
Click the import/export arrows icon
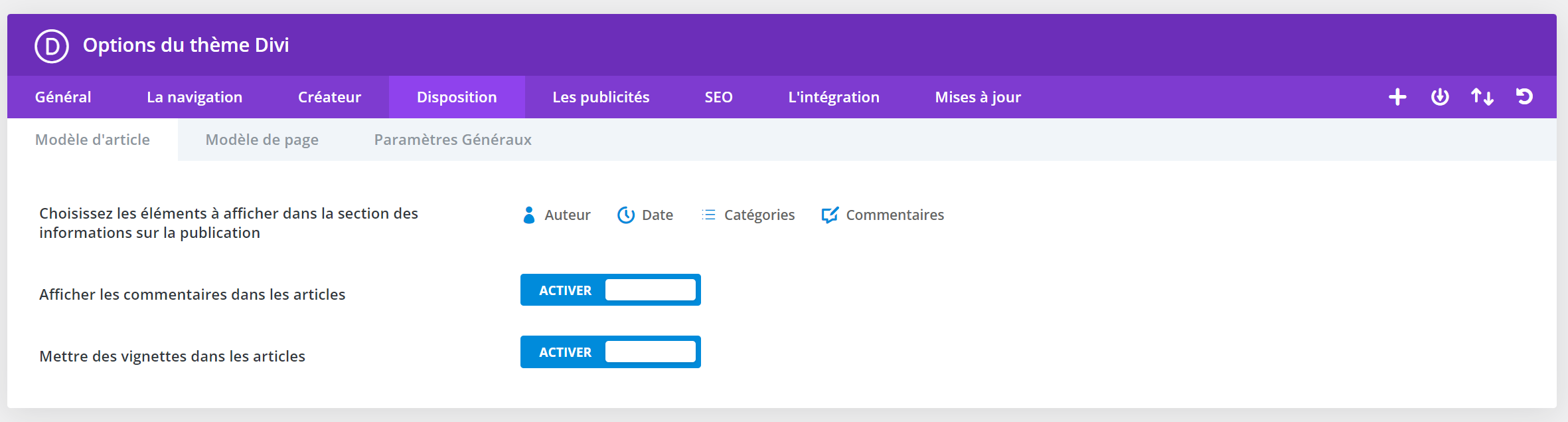[x=1482, y=97]
